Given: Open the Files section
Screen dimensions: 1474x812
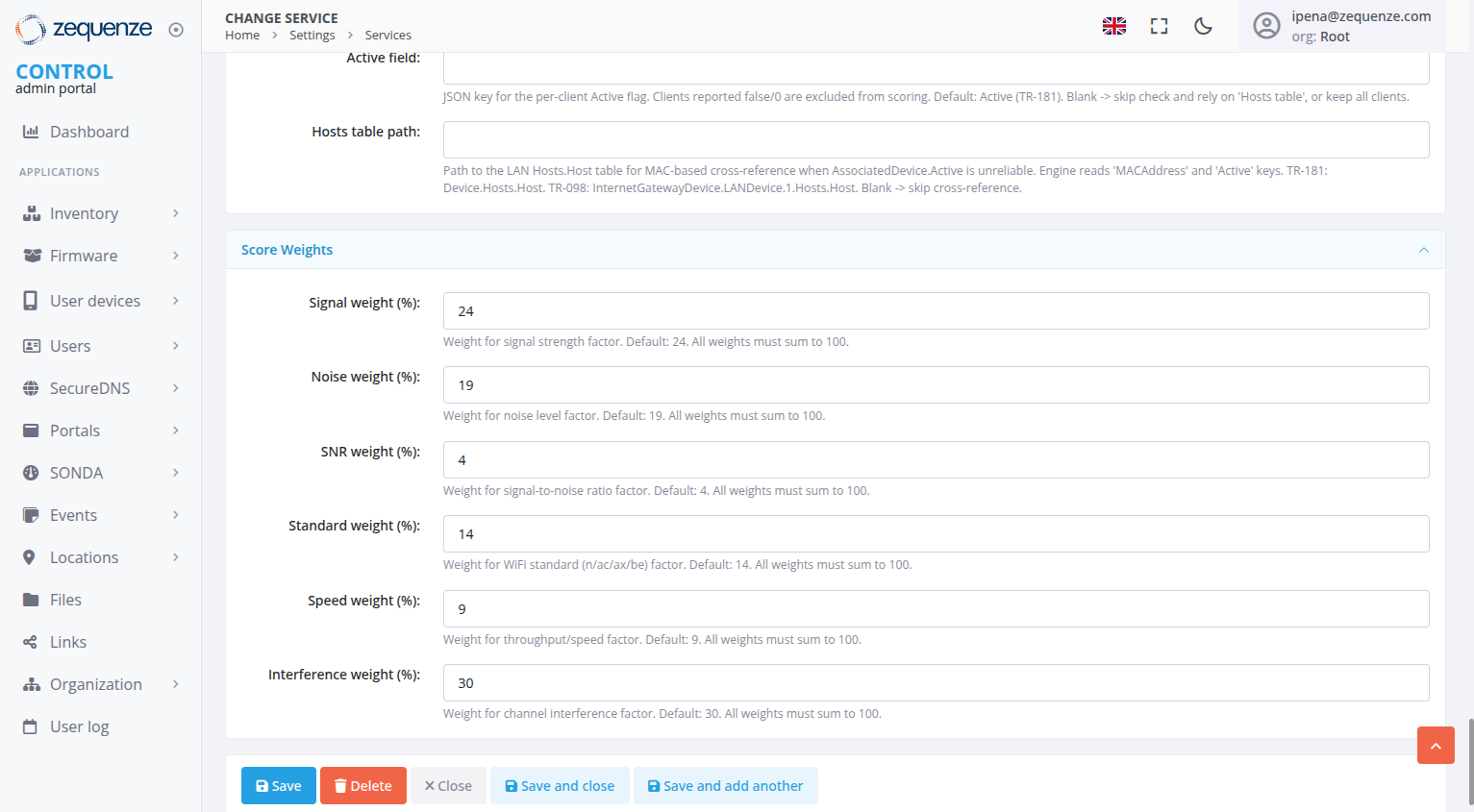Looking at the screenshot, I should pyautogui.click(x=65, y=600).
